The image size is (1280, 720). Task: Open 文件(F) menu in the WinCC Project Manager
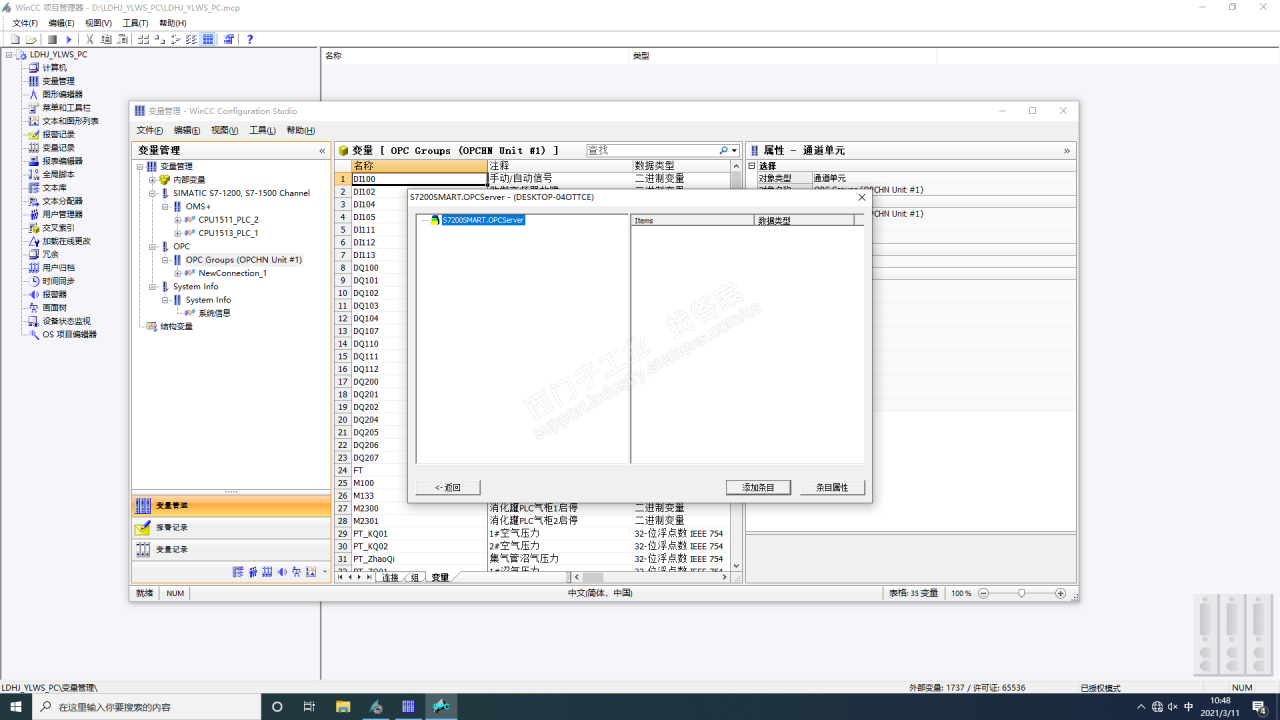(x=25, y=23)
